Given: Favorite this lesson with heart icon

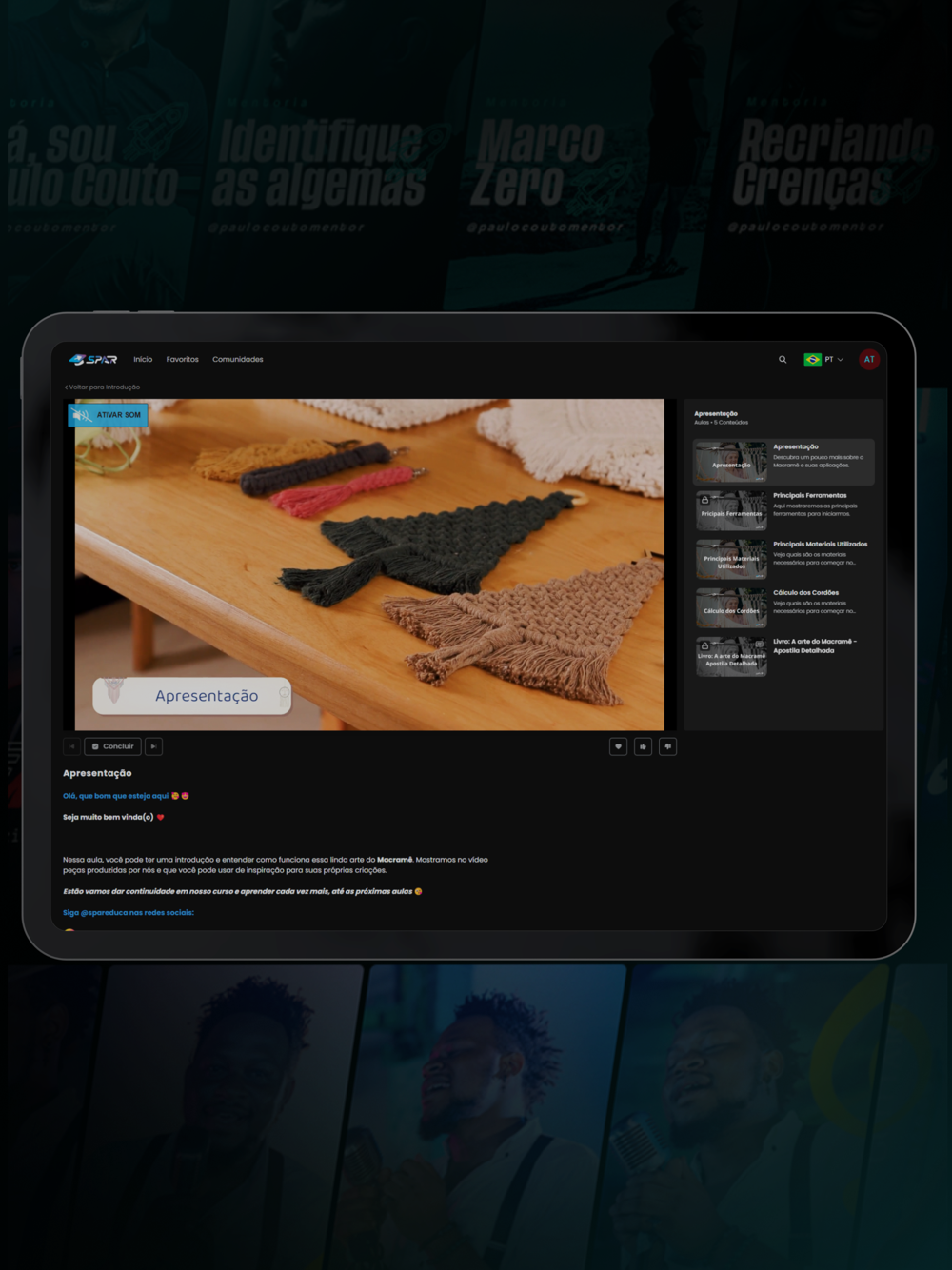Looking at the screenshot, I should click(x=619, y=746).
